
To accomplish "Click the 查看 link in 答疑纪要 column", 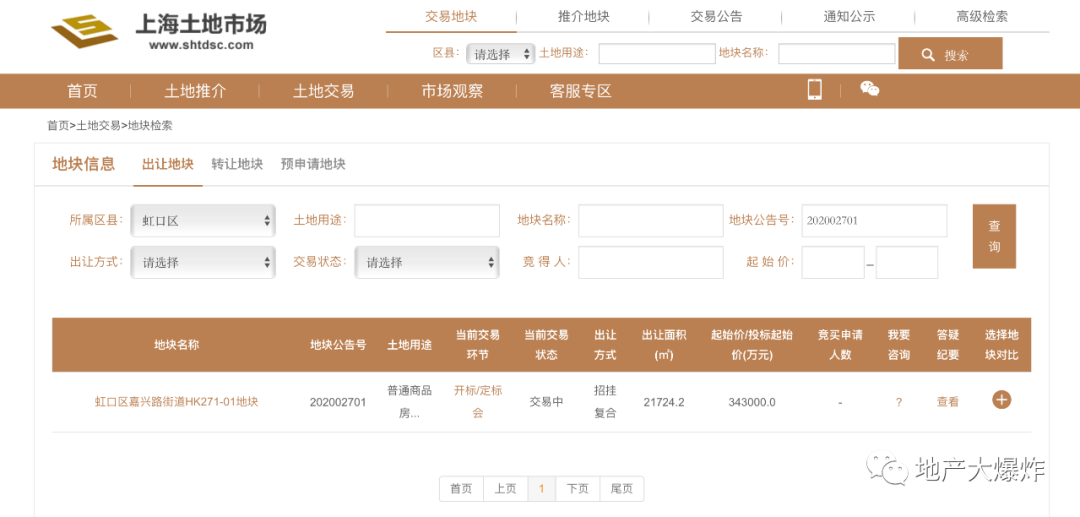I will (x=947, y=402).
